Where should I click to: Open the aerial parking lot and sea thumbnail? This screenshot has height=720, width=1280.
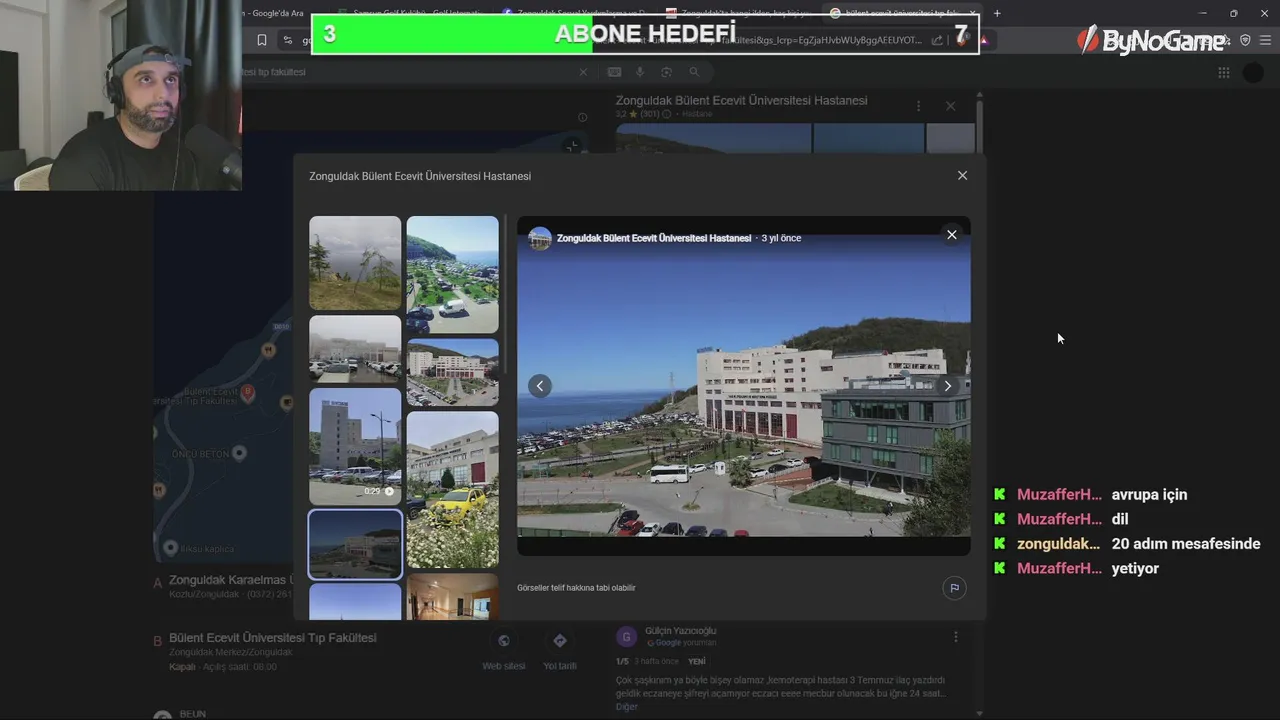pyautogui.click(x=452, y=274)
